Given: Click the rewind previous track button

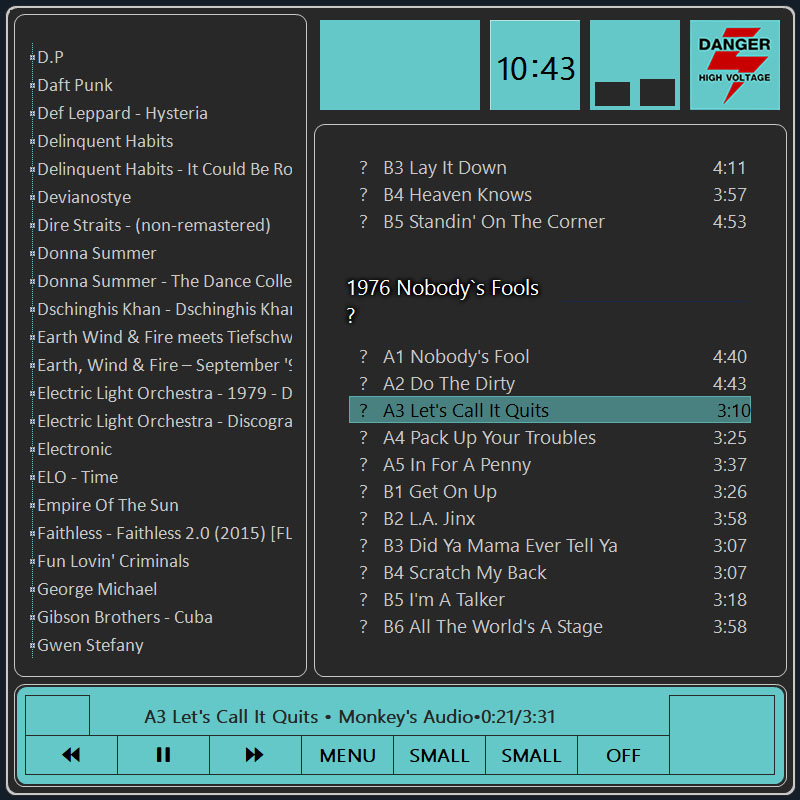Looking at the screenshot, I should (x=71, y=755).
